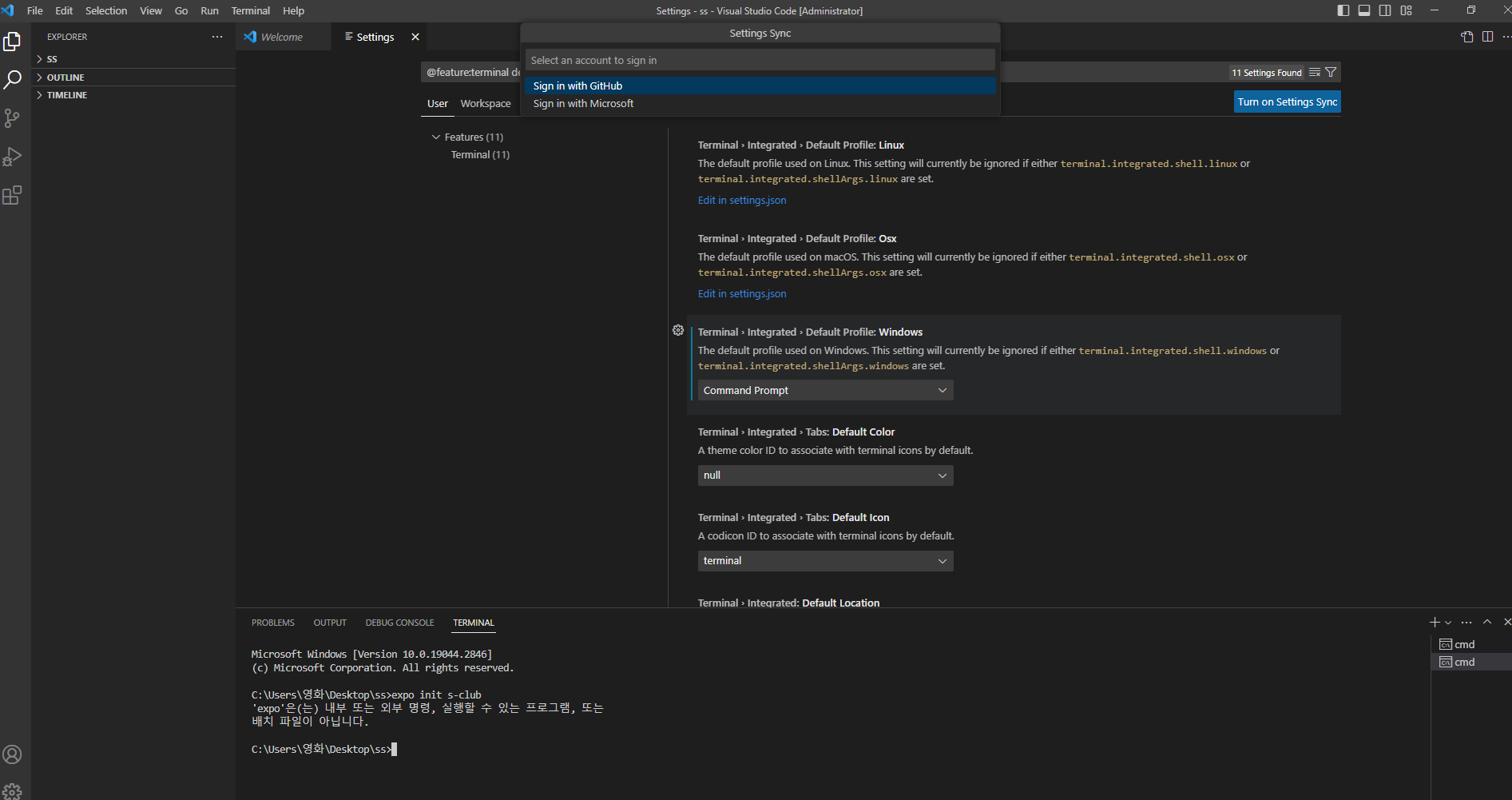1512x800 pixels.
Task: Click the 11 Settings Found badge
Action: (x=1267, y=73)
